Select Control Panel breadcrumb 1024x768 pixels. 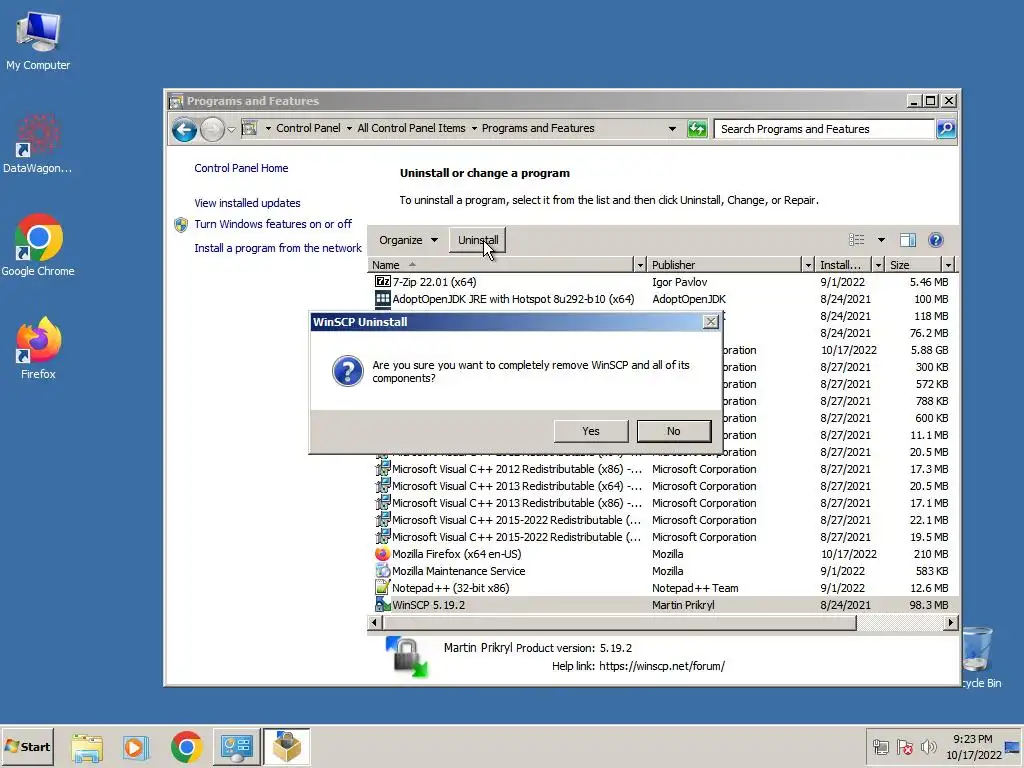point(308,128)
